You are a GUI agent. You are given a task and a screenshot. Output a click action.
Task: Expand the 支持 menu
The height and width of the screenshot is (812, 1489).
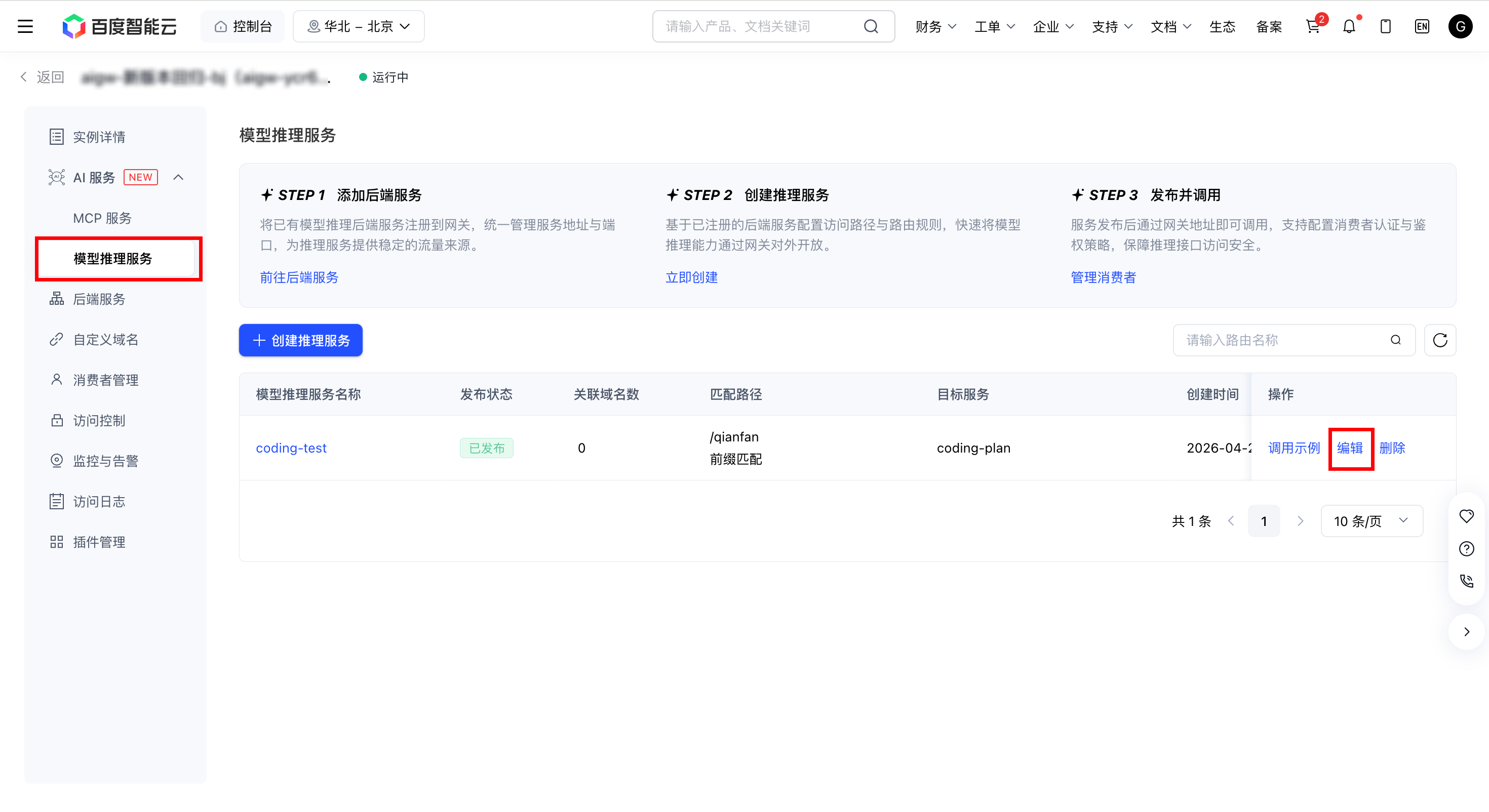pos(1112,27)
